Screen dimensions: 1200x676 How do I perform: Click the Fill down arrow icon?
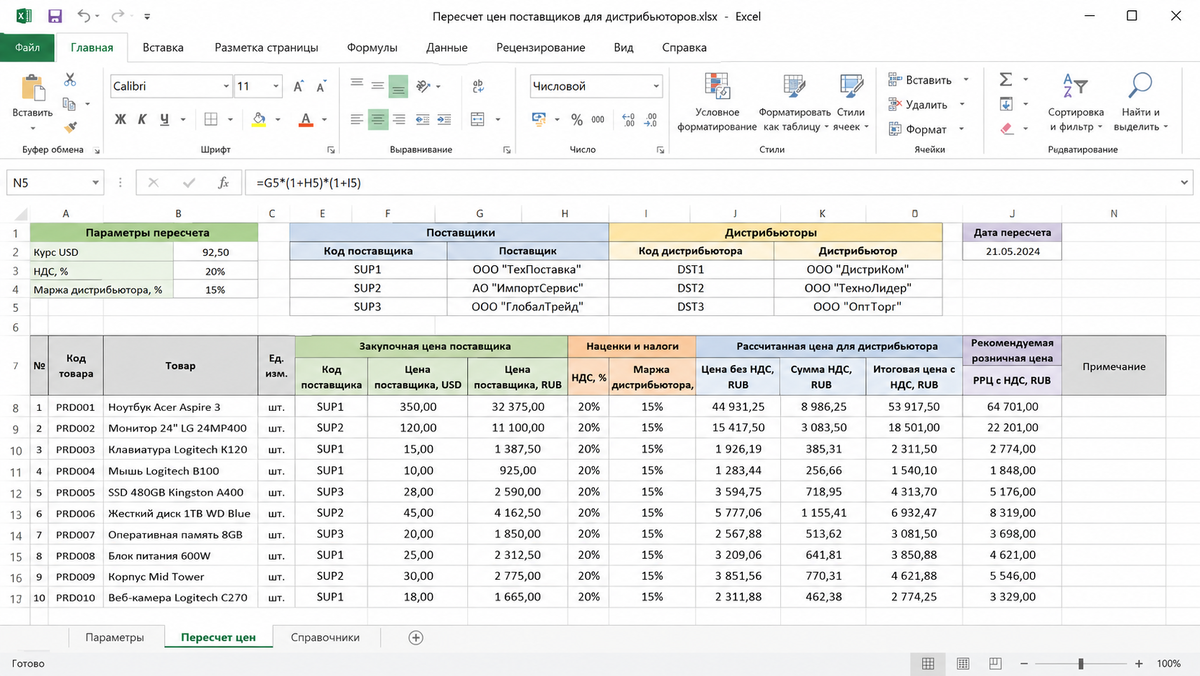point(1006,104)
